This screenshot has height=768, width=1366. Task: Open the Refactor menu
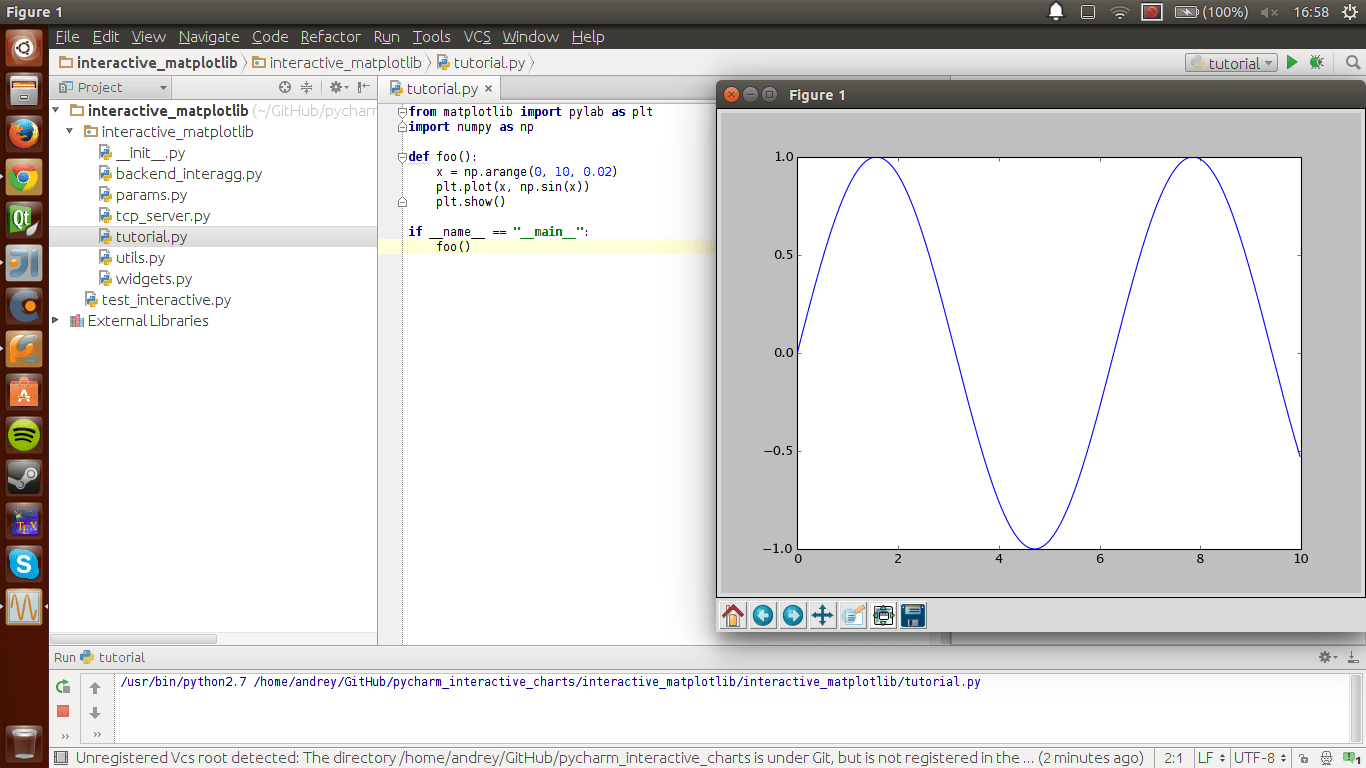pyautogui.click(x=330, y=37)
